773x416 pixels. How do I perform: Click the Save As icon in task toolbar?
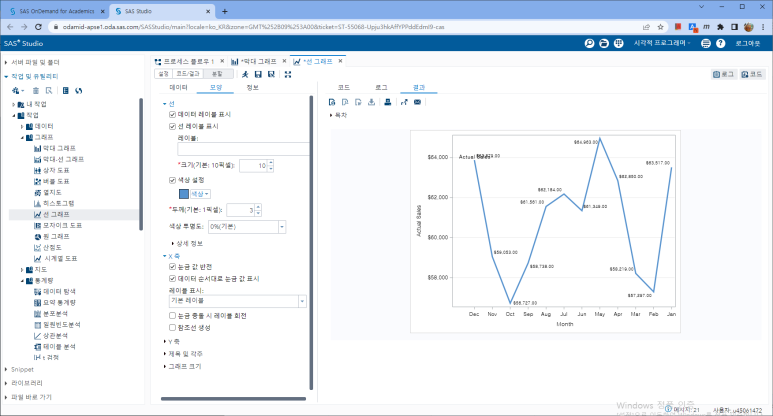coord(271,74)
